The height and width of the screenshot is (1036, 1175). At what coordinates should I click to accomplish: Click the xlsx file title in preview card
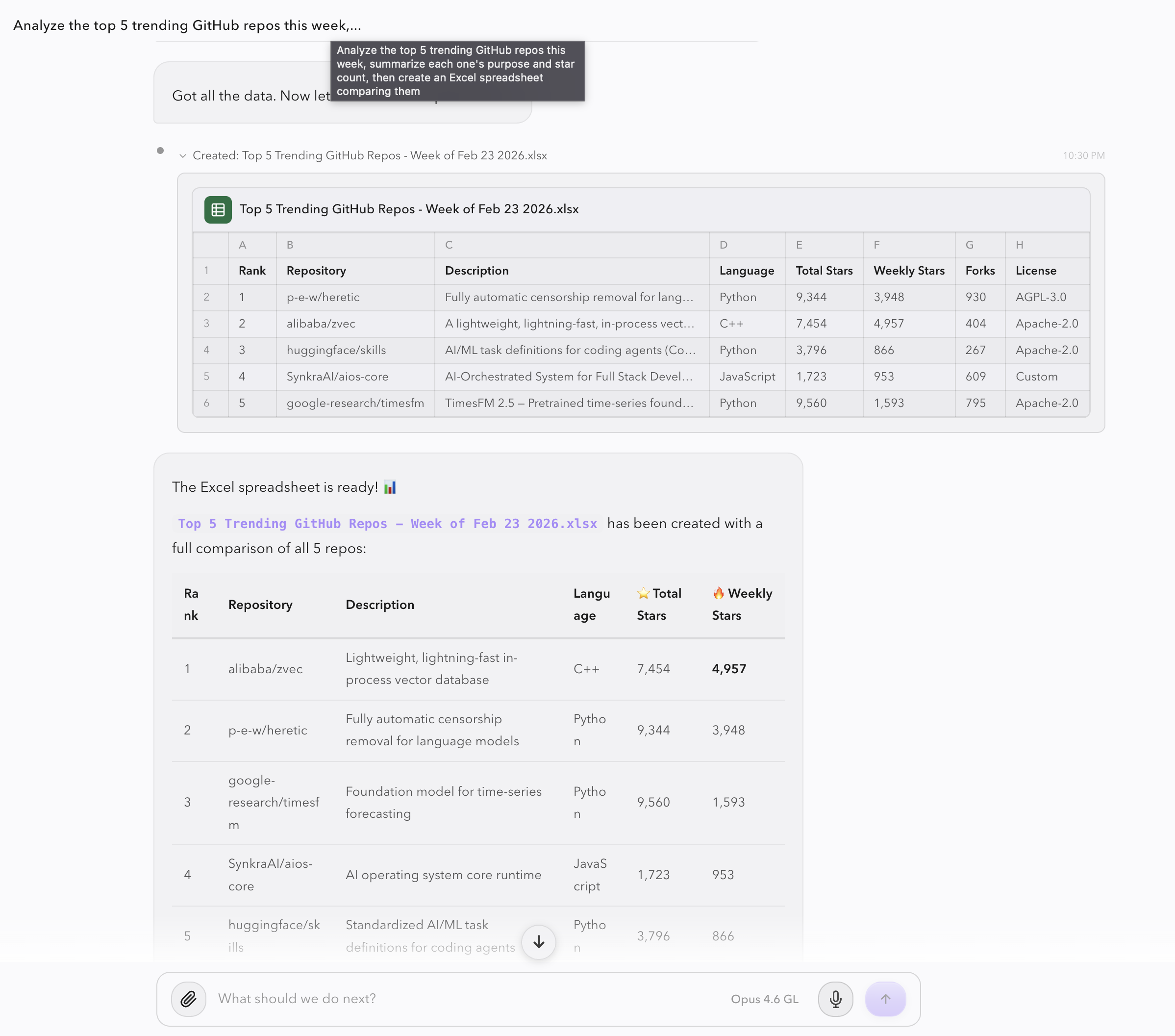click(x=409, y=209)
